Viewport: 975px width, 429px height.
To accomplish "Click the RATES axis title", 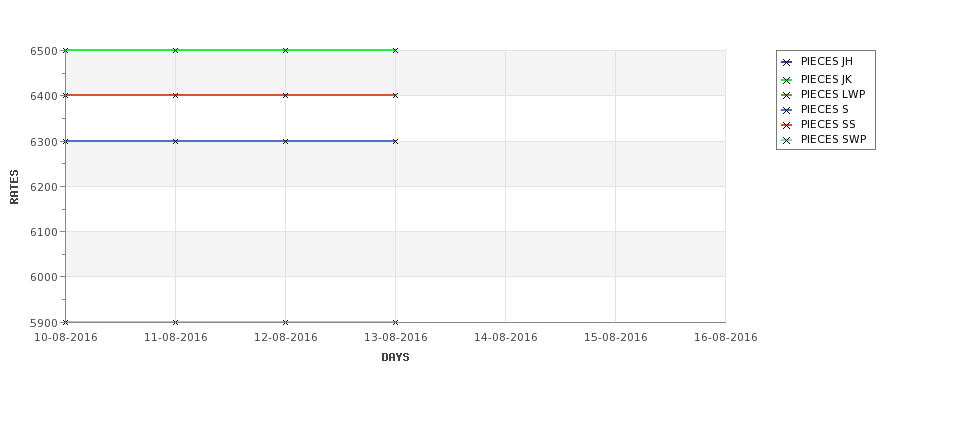I will point(14,187).
